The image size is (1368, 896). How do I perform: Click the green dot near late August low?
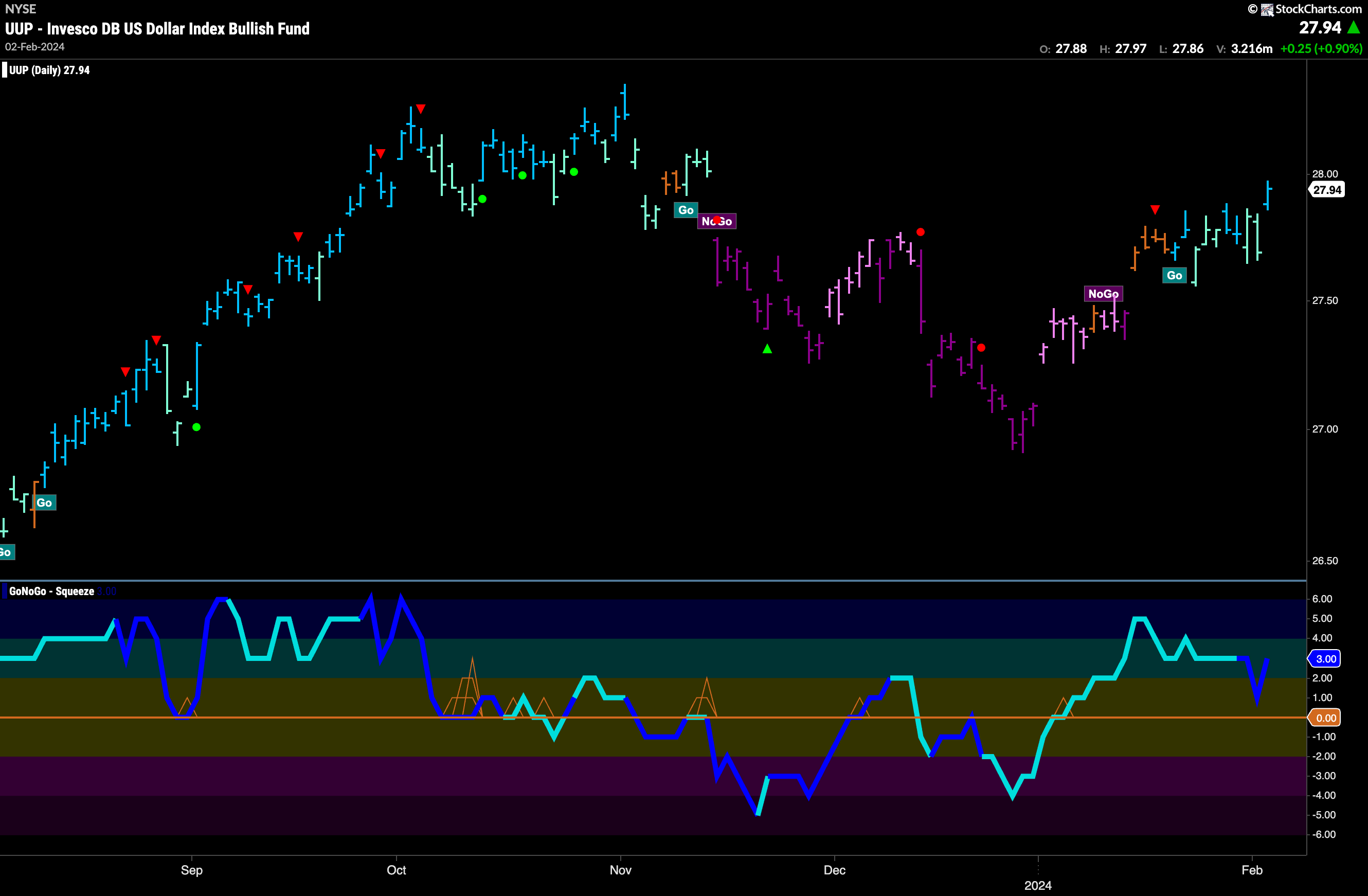click(196, 427)
